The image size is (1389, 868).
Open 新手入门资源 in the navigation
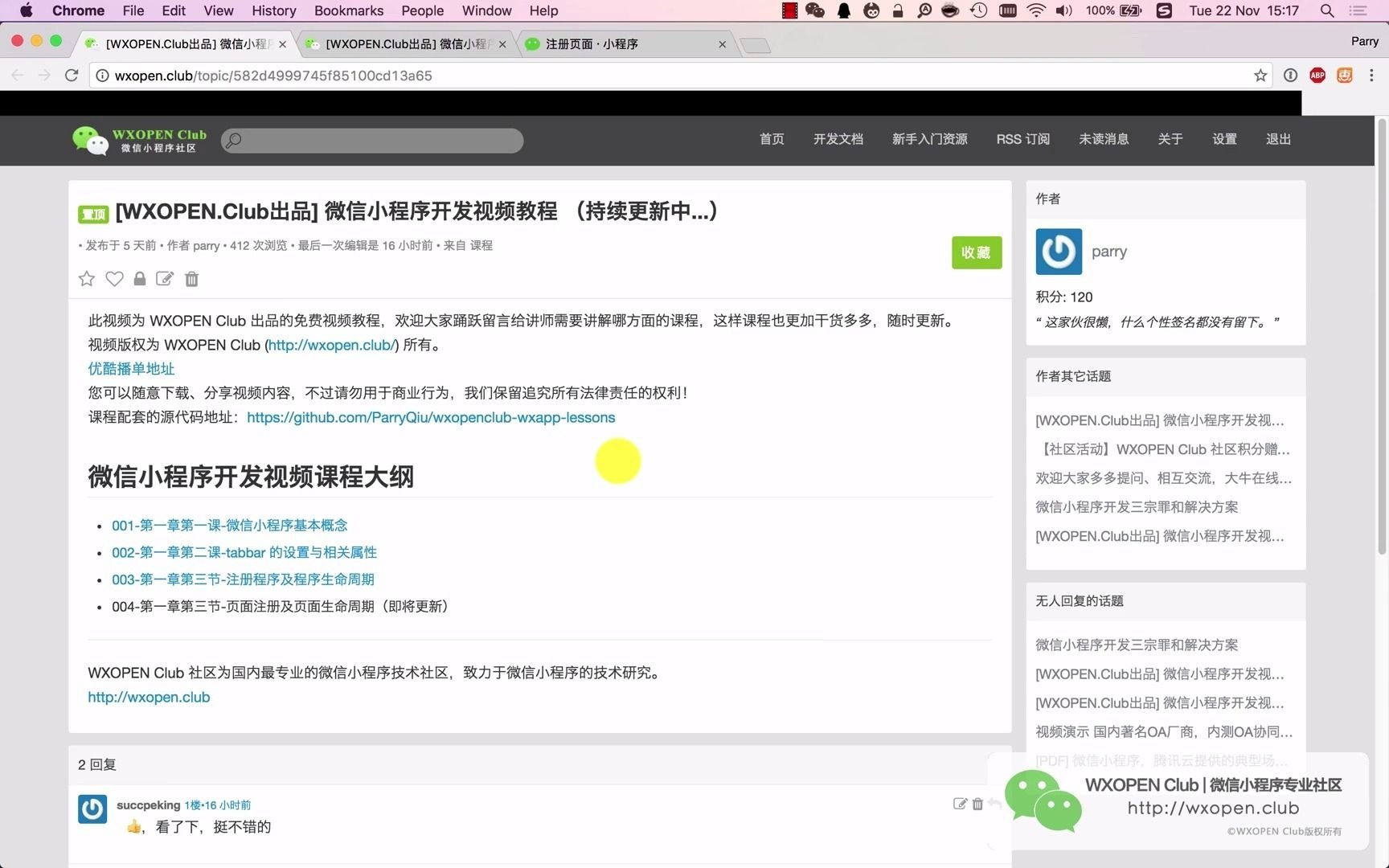click(x=930, y=139)
